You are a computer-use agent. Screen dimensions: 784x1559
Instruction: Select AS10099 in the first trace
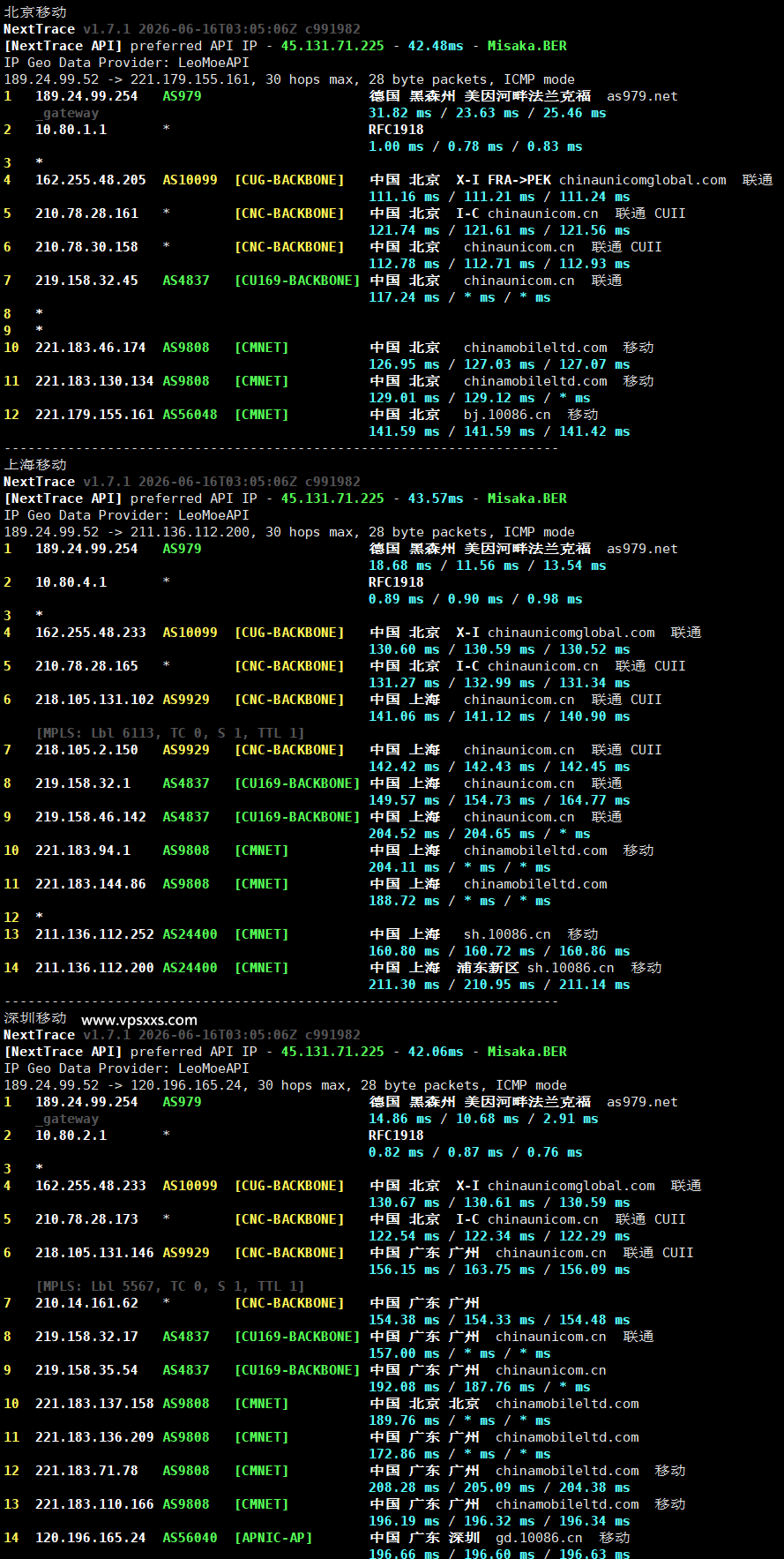click(x=190, y=180)
